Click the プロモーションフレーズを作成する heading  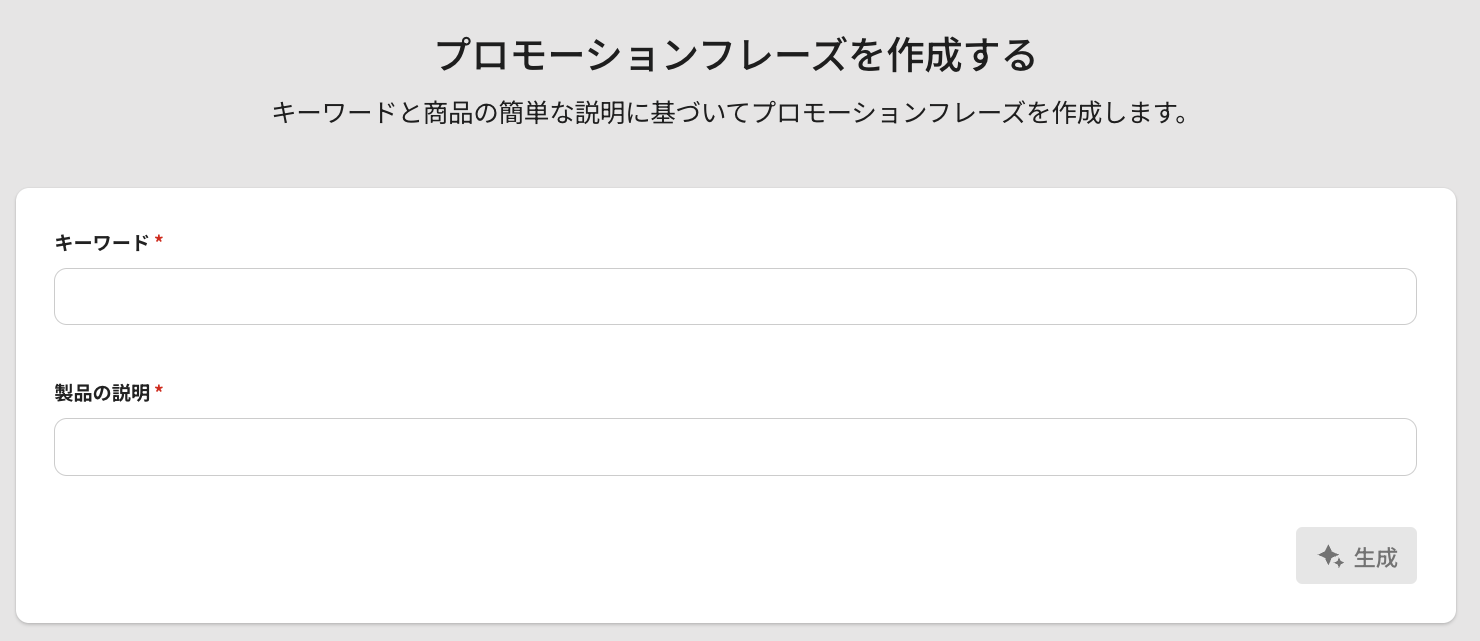(x=736, y=55)
